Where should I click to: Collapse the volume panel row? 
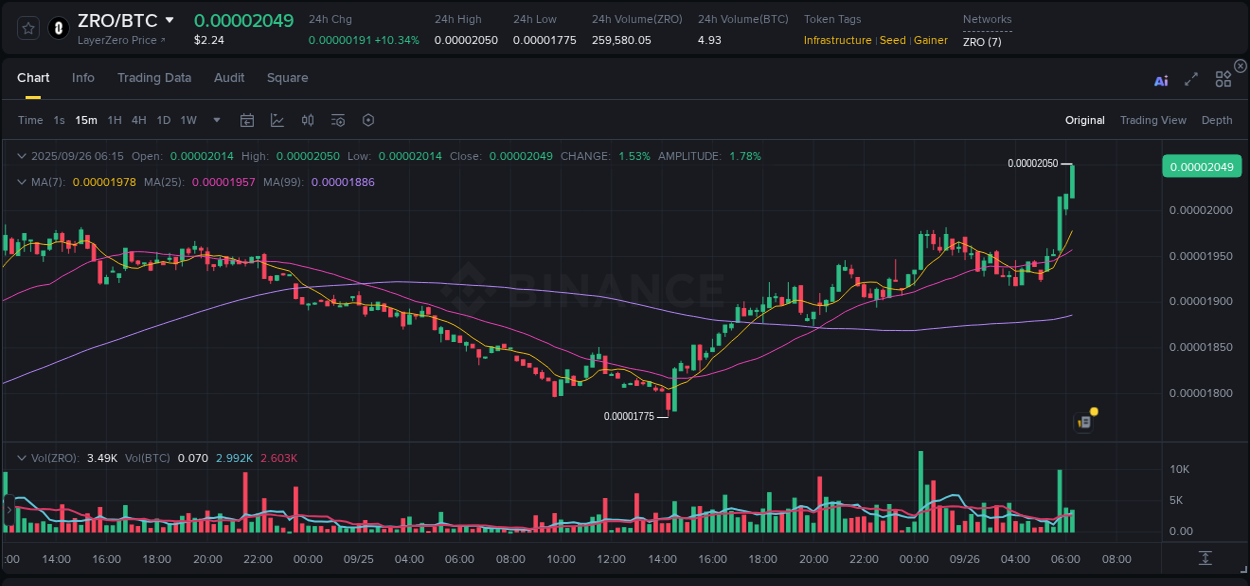[x=21, y=457]
